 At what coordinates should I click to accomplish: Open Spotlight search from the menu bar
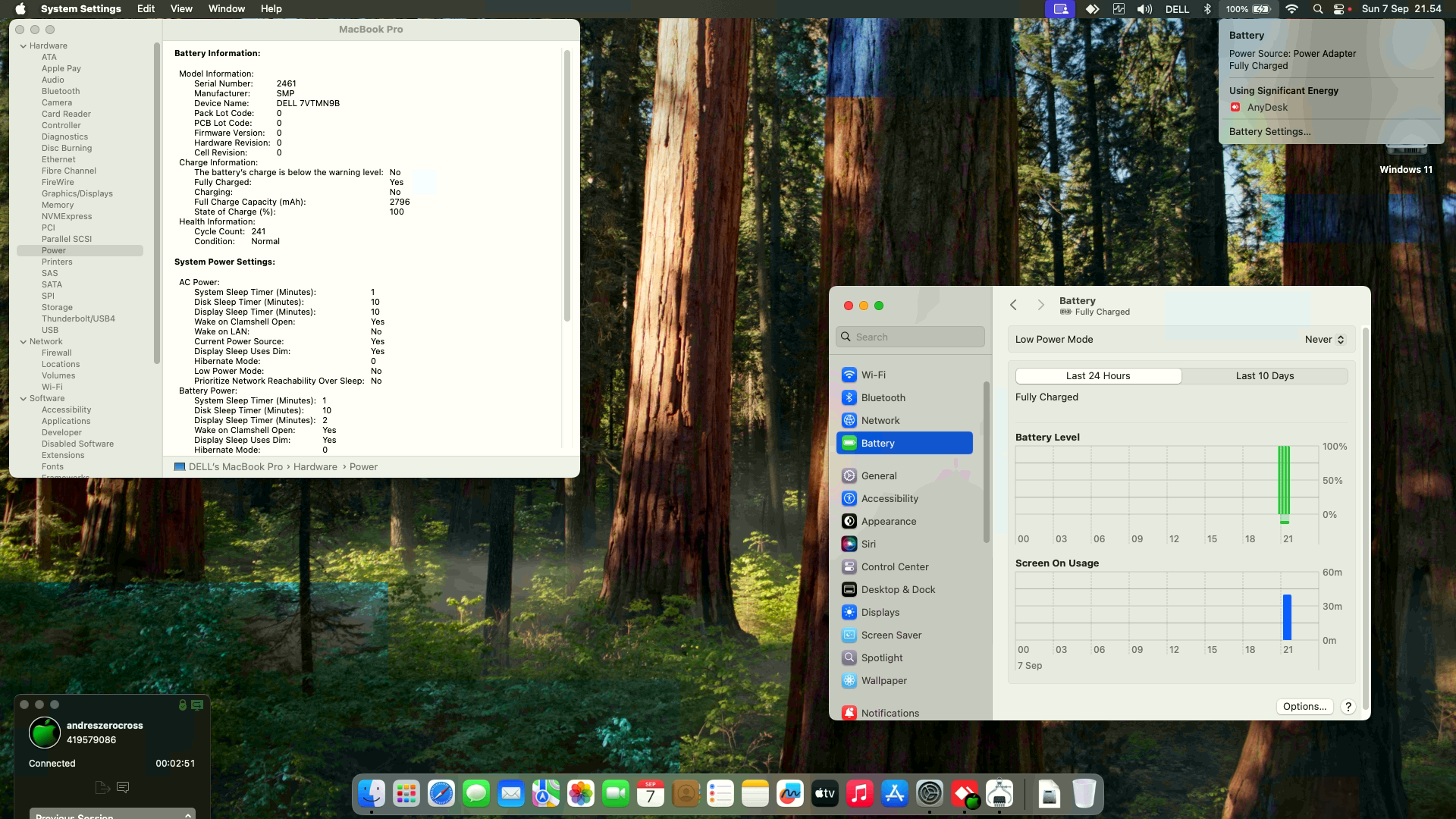1318,9
